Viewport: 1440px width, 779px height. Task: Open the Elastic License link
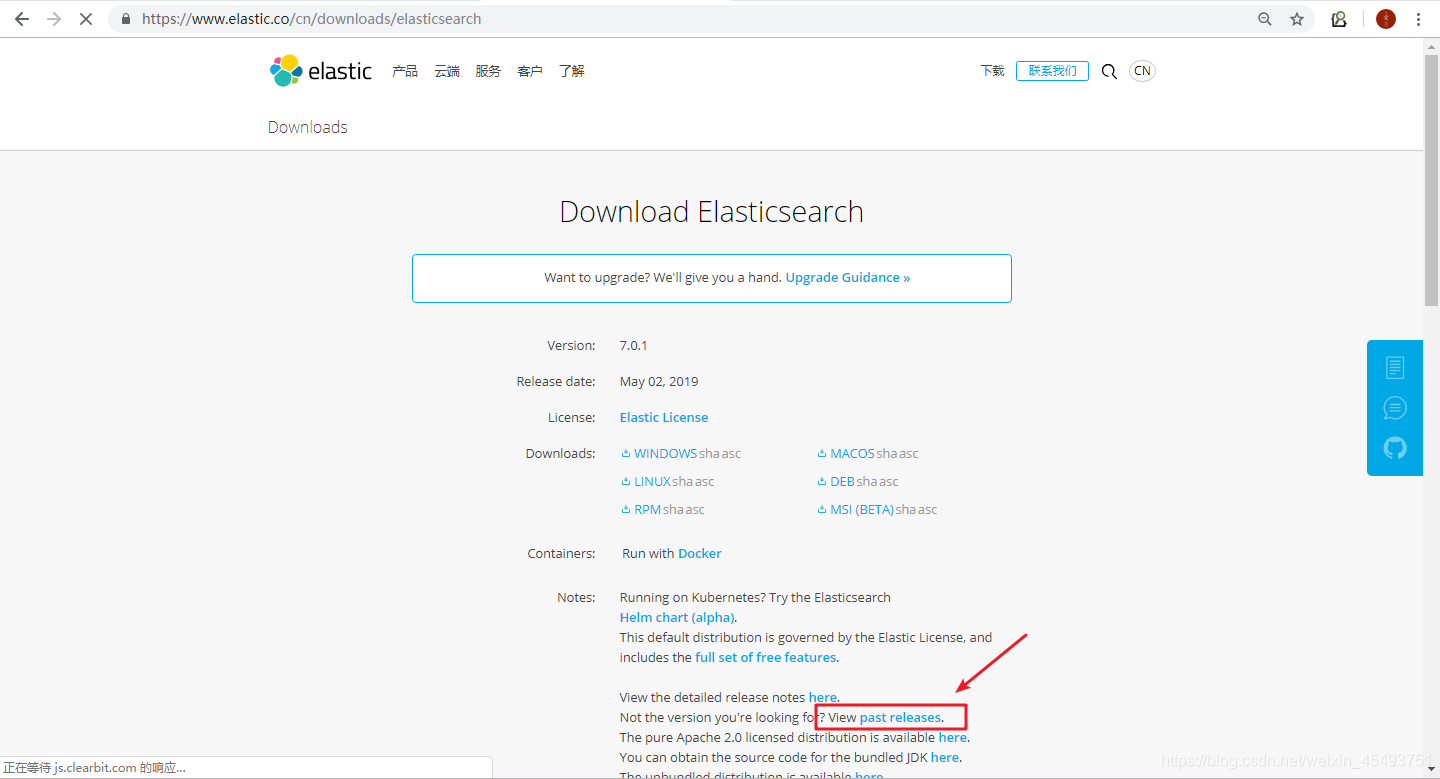click(x=664, y=418)
